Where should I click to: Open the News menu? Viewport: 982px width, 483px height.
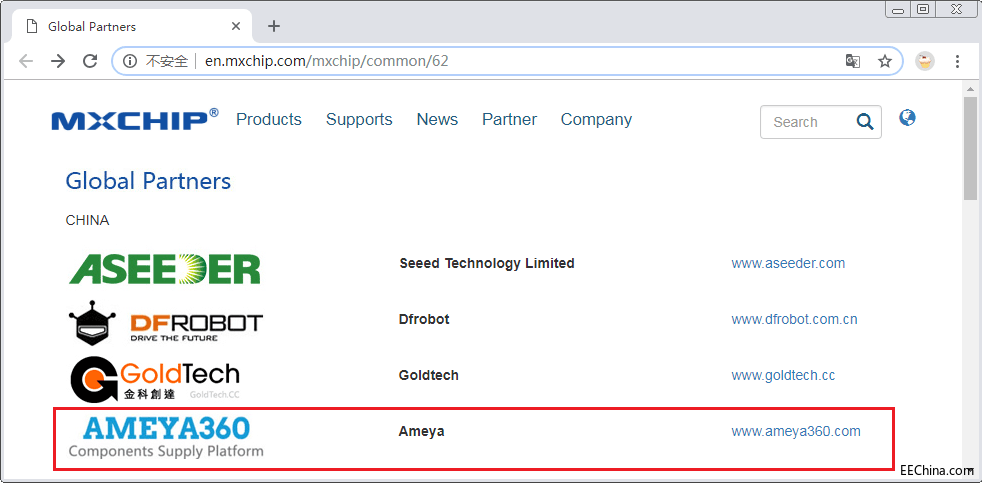[437, 119]
